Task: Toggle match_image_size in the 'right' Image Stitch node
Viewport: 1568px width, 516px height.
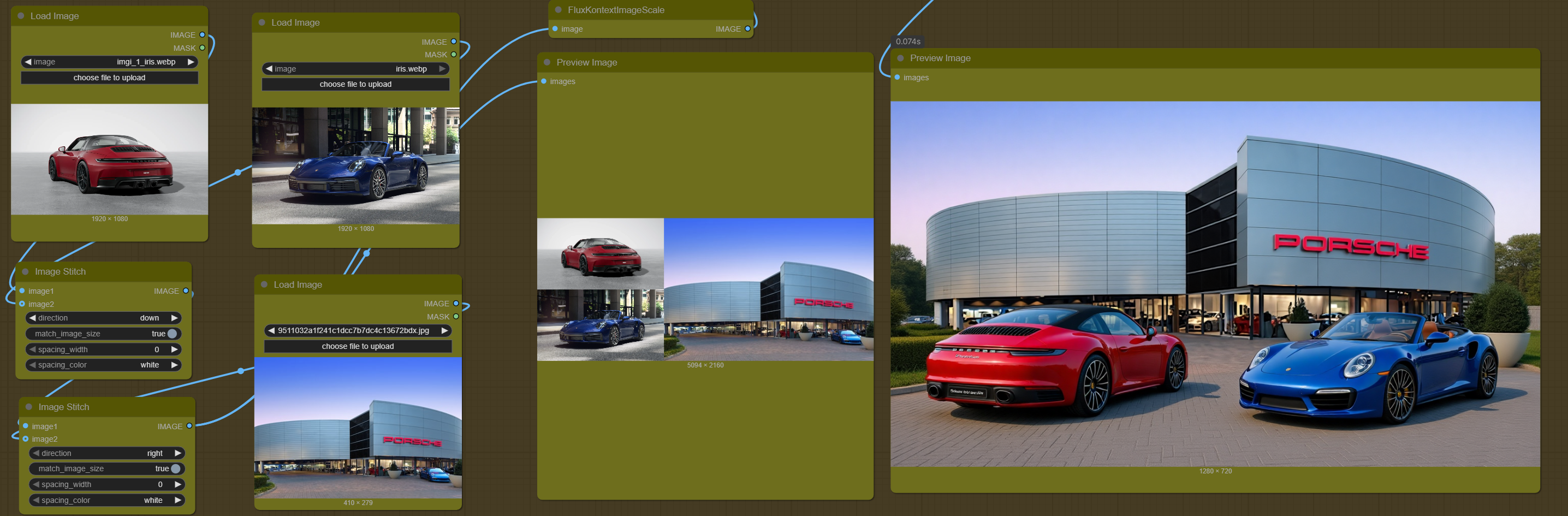Action: (107, 468)
